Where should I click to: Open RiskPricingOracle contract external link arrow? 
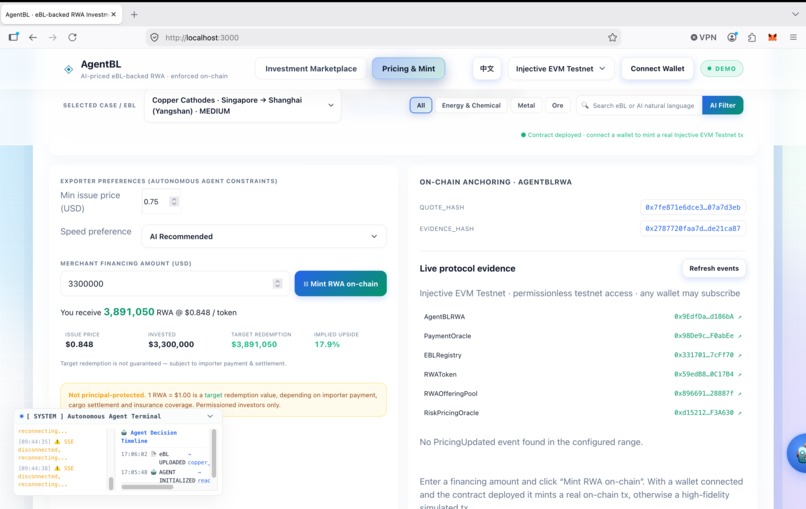coord(740,413)
